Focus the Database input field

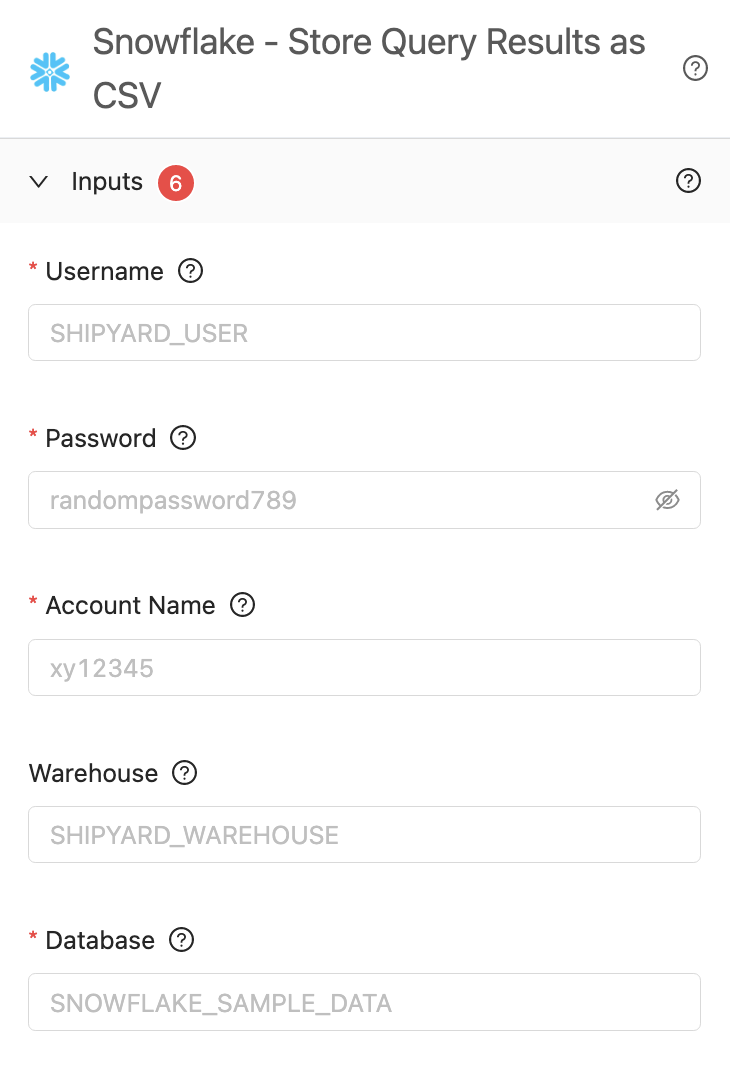click(364, 1002)
